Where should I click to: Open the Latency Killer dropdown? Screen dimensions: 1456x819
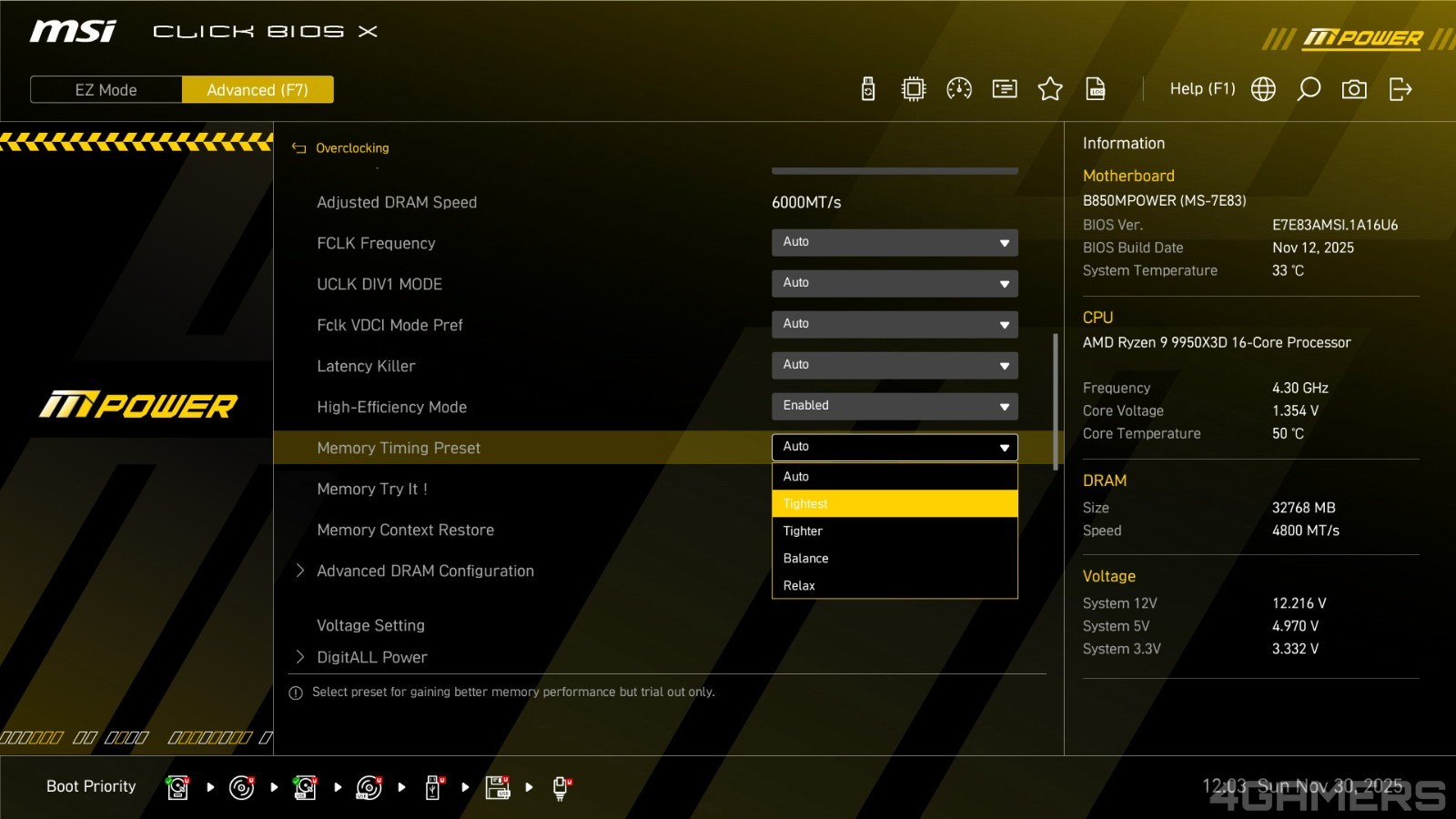894,366
